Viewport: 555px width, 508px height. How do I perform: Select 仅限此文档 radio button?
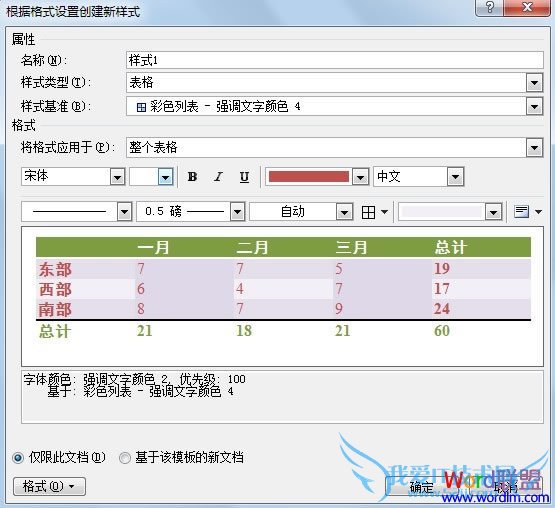tap(18, 458)
